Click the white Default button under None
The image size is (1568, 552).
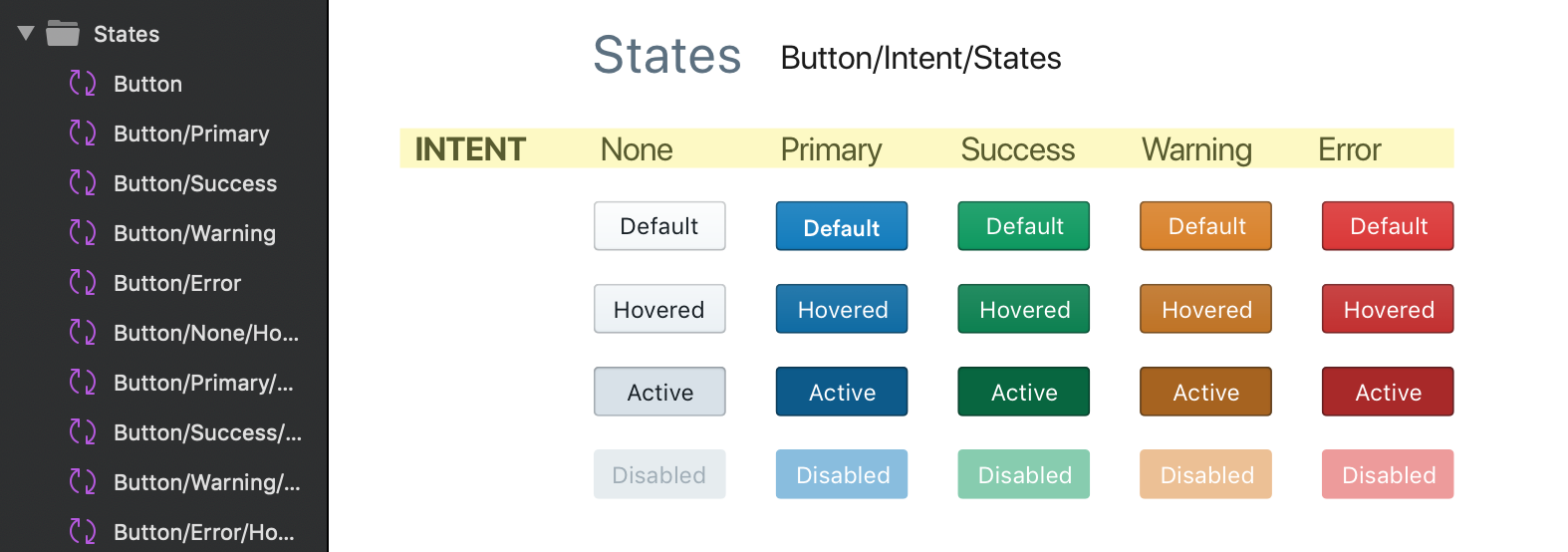(x=659, y=226)
